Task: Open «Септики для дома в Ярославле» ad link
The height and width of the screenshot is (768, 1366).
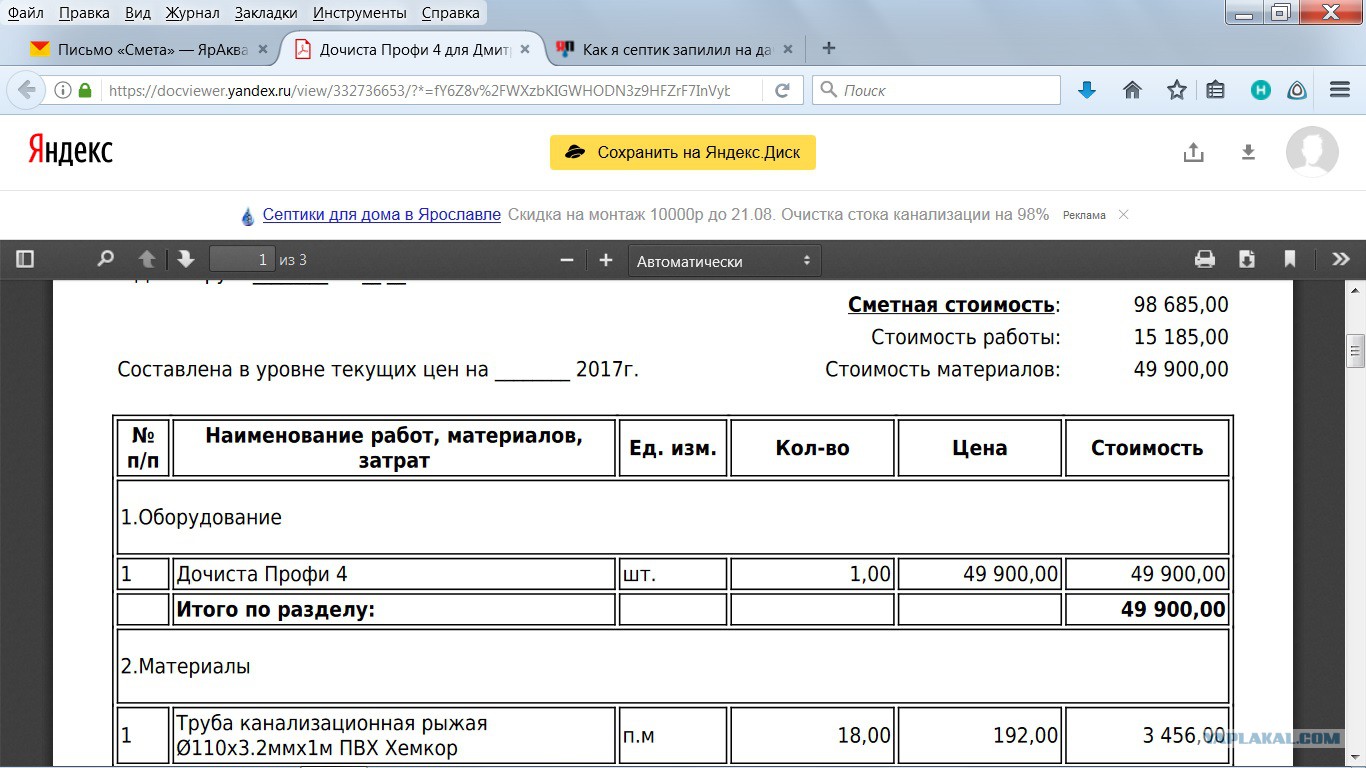Action: (x=382, y=215)
